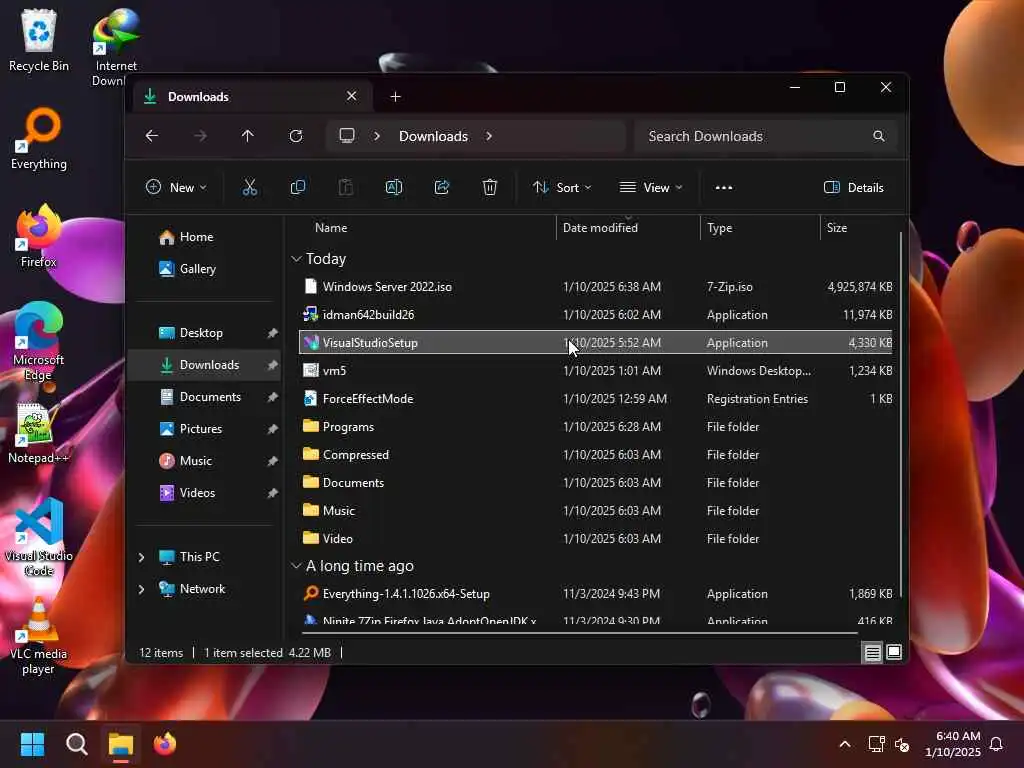The image size is (1024, 768).
Task: Click chevron before Downloads in address bar
Action: pyautogui.click(x=377, y=136)
